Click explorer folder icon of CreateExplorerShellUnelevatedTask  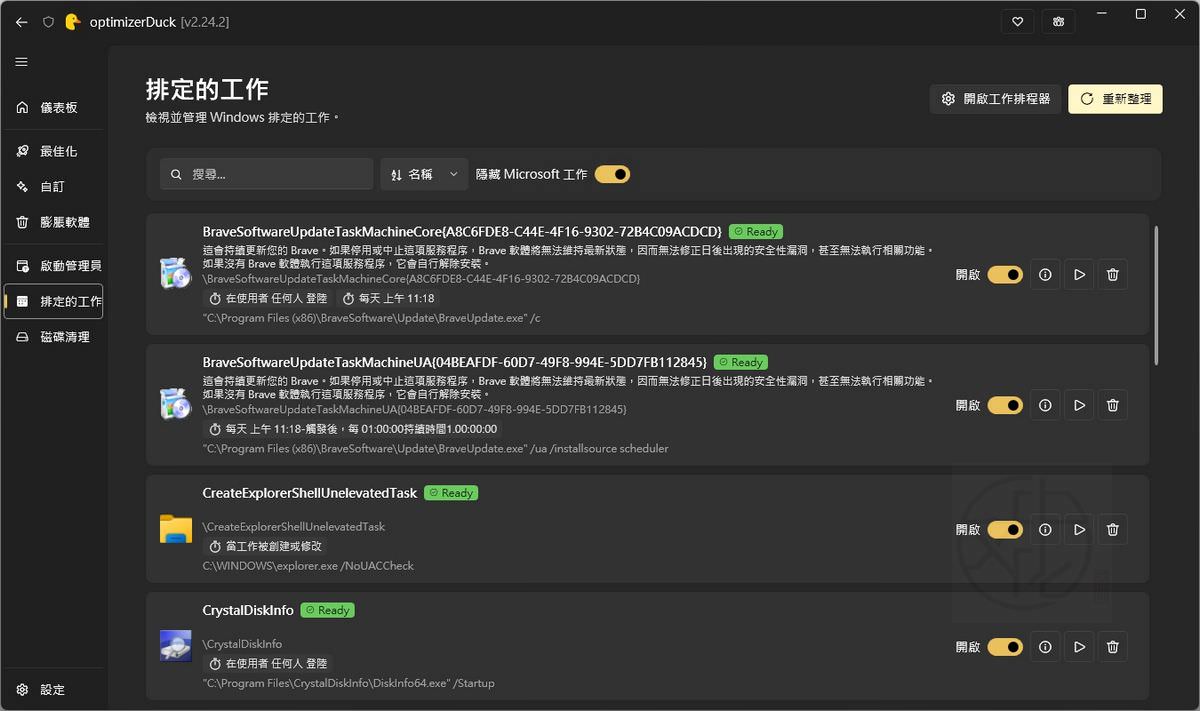point(175,529)
